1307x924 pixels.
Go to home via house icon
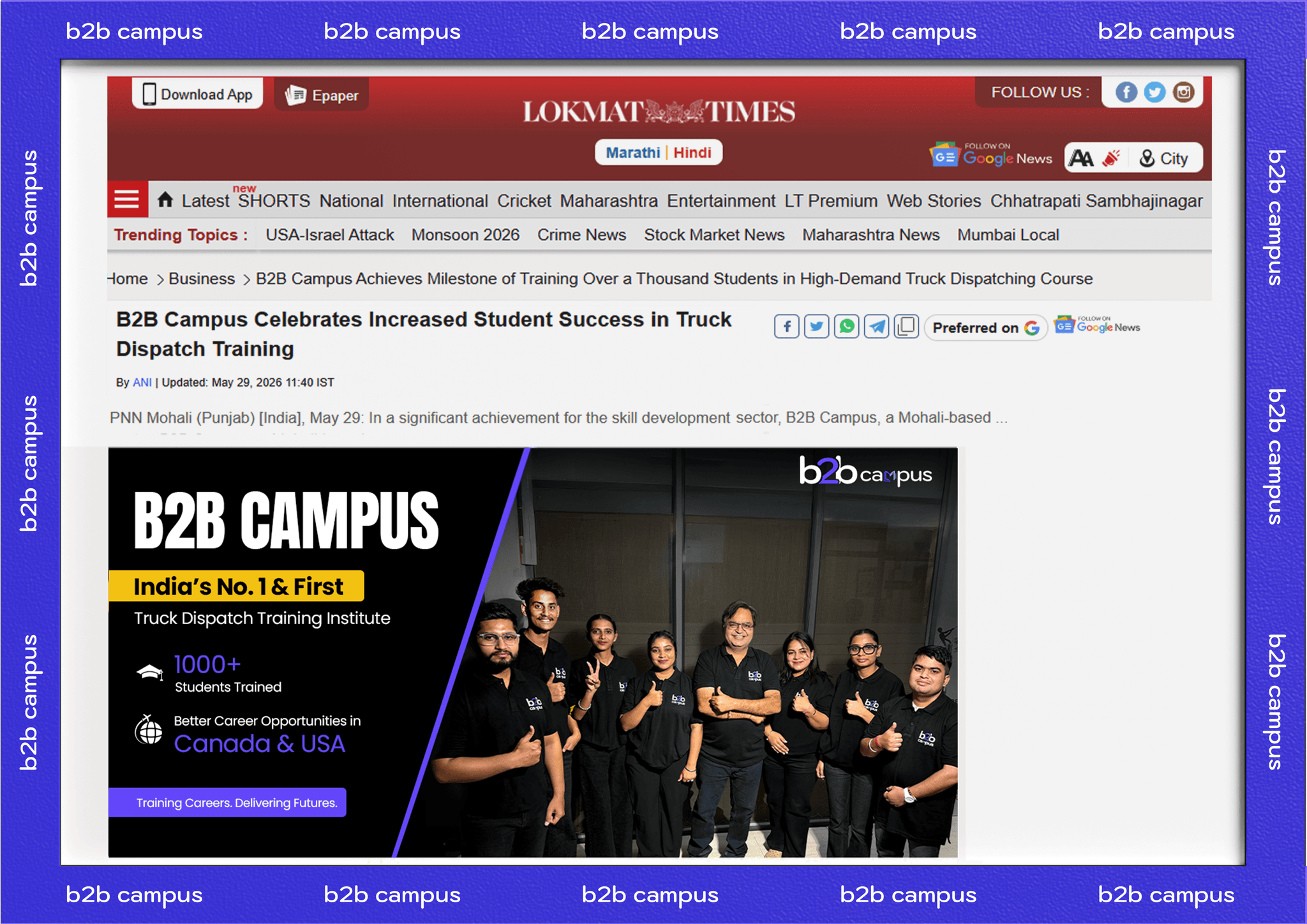click(x=165, y=200)
